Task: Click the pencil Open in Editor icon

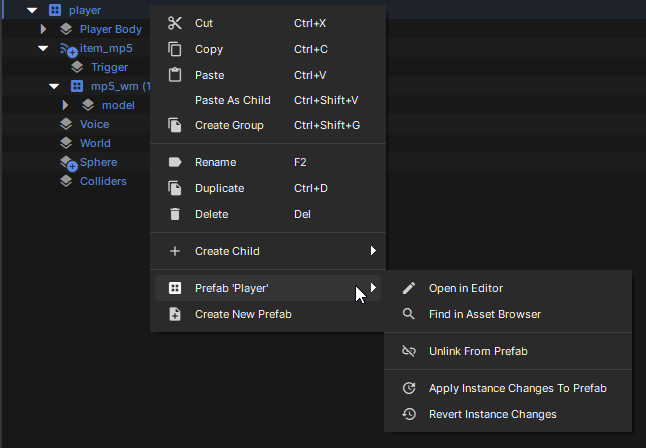Action: pyautogui.click(x=408, y=288)
